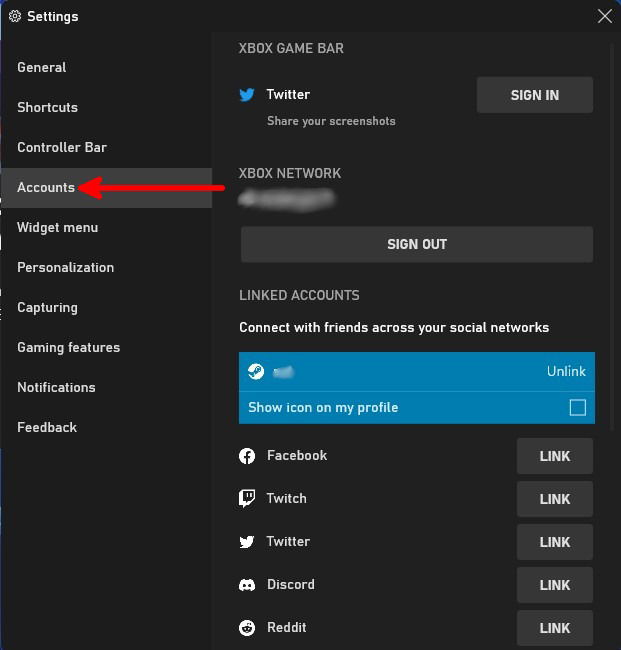
Task: Link the Facebook account
Action: (555, 456)
